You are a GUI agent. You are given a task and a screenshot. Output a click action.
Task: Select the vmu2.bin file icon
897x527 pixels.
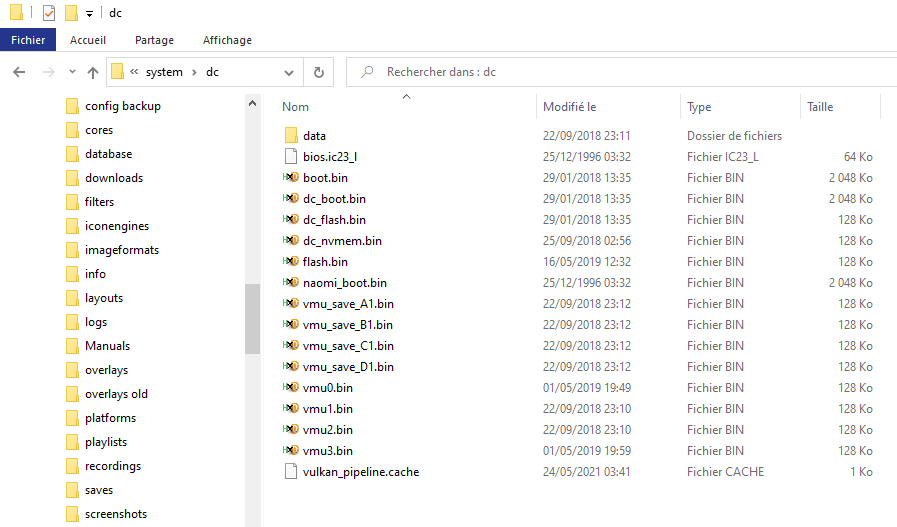[x=291, y=429]
